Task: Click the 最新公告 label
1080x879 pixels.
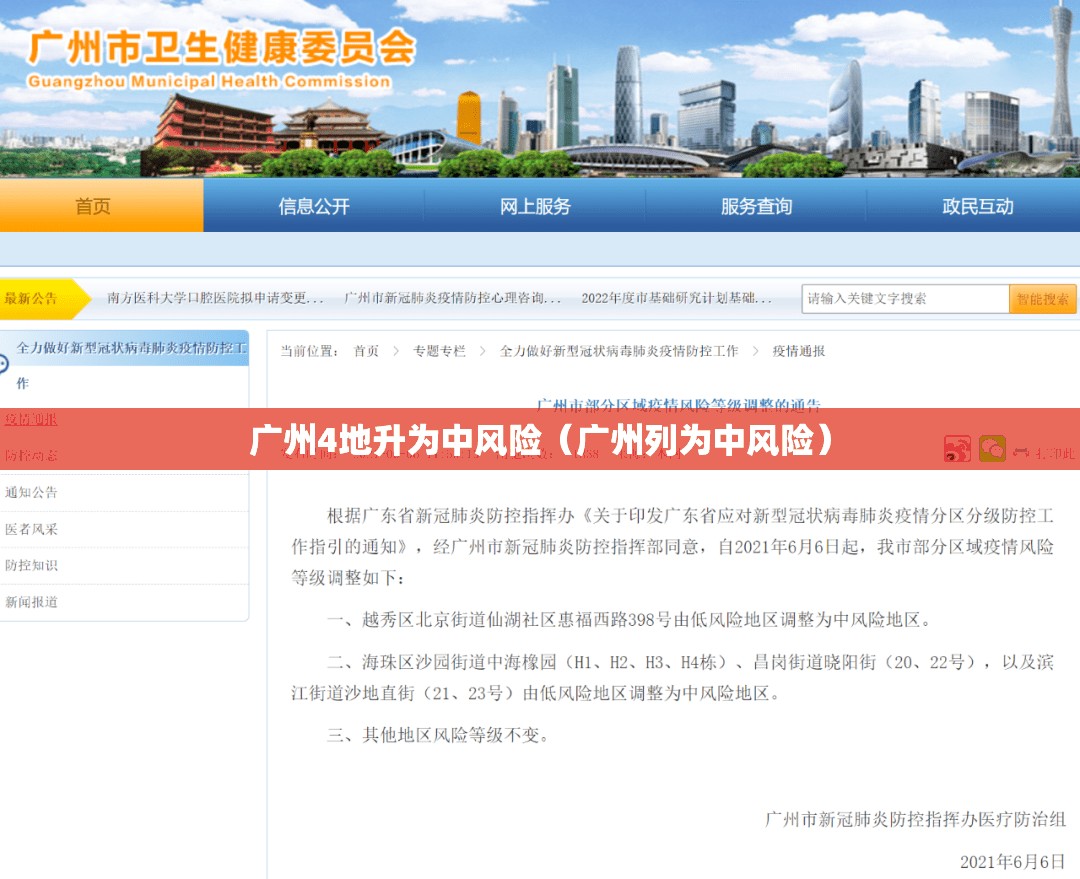Action: [32, 298]
